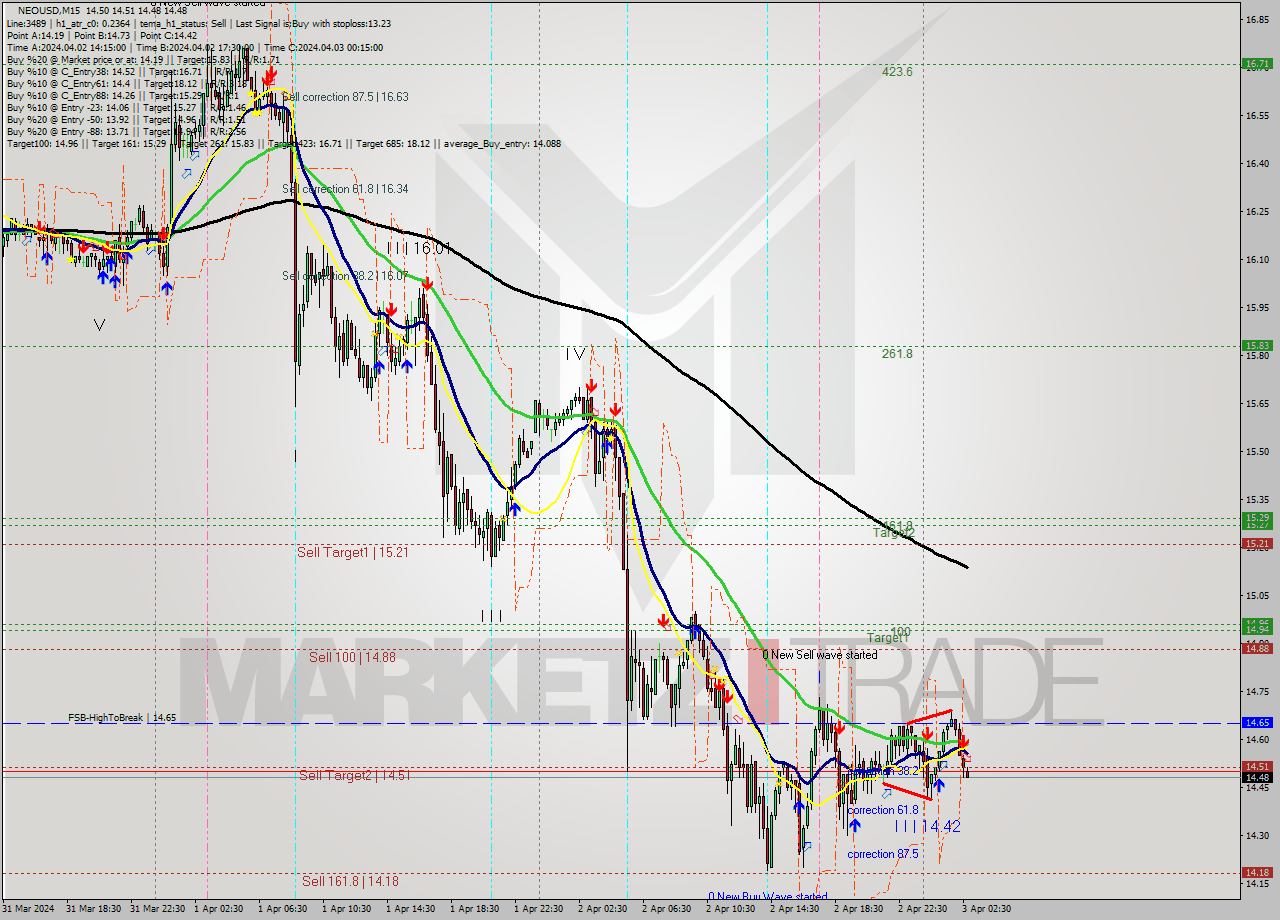Select the '3 Apr 02:30' time axis label
The height and width of the screenshot is (920, 1280).
pyautogui.click(x=988, y=909)
